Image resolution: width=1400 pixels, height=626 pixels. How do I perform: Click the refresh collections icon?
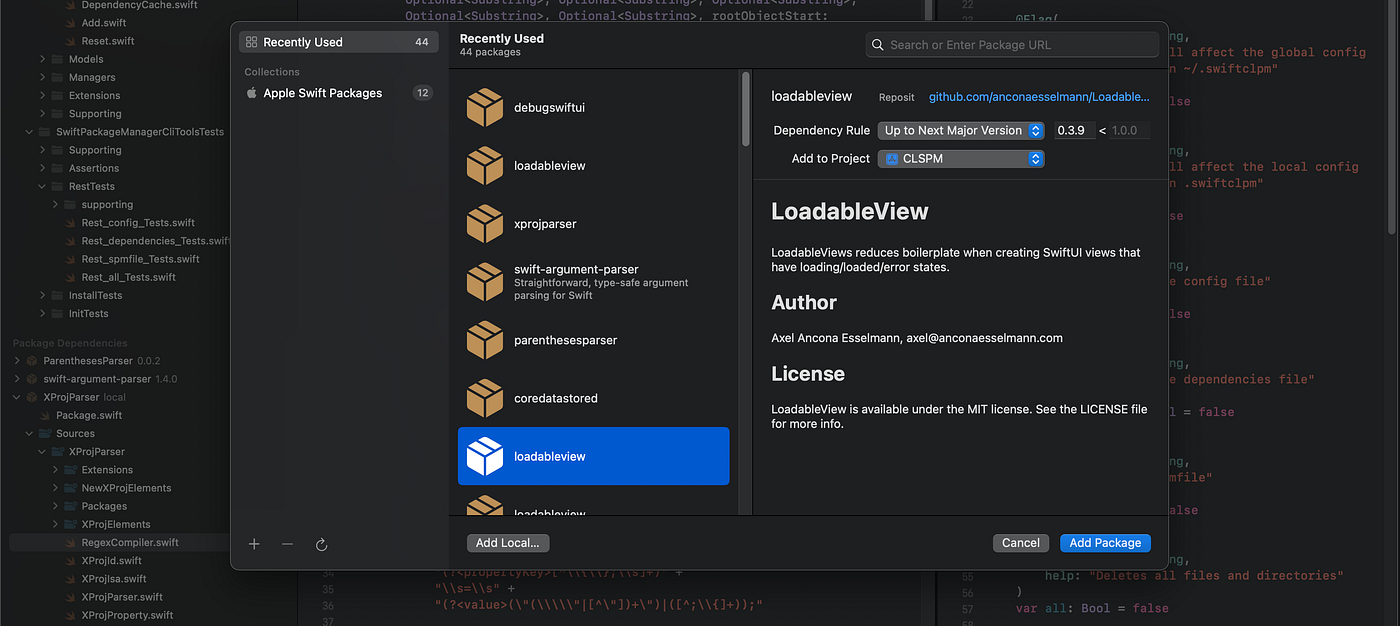321,544
